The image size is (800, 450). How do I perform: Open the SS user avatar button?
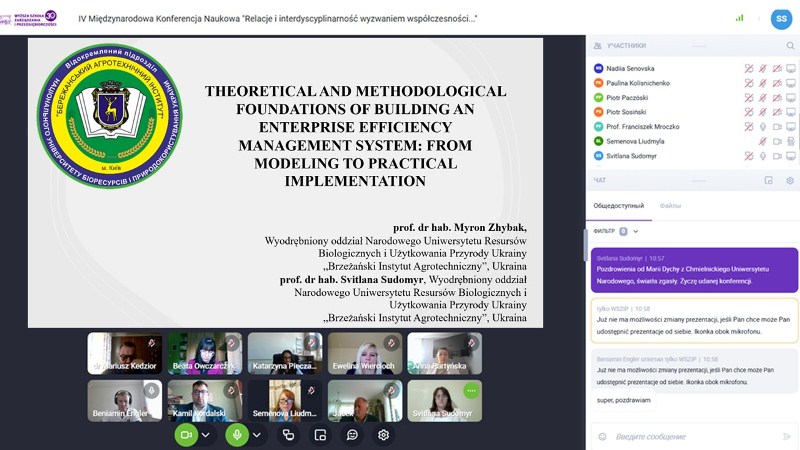781,18
